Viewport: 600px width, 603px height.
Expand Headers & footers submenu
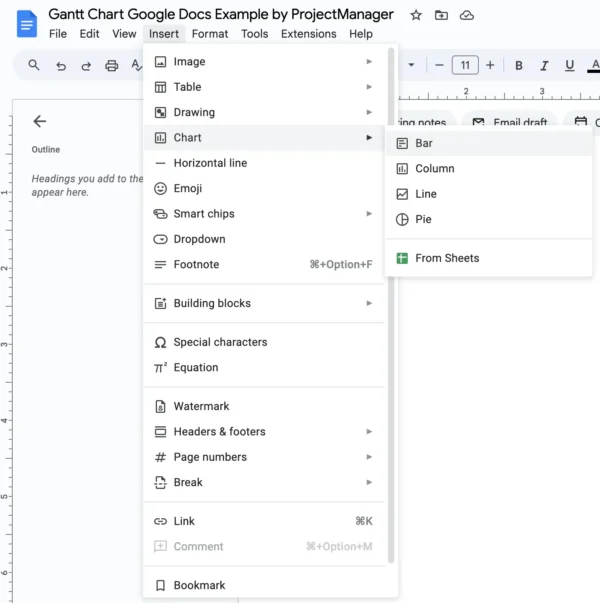[x=264, y=432]
